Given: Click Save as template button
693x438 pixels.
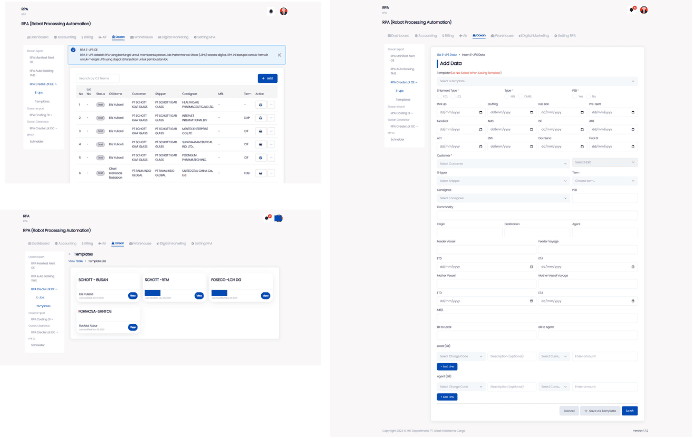Looking at the screenshot, I should tap(600, 411).
